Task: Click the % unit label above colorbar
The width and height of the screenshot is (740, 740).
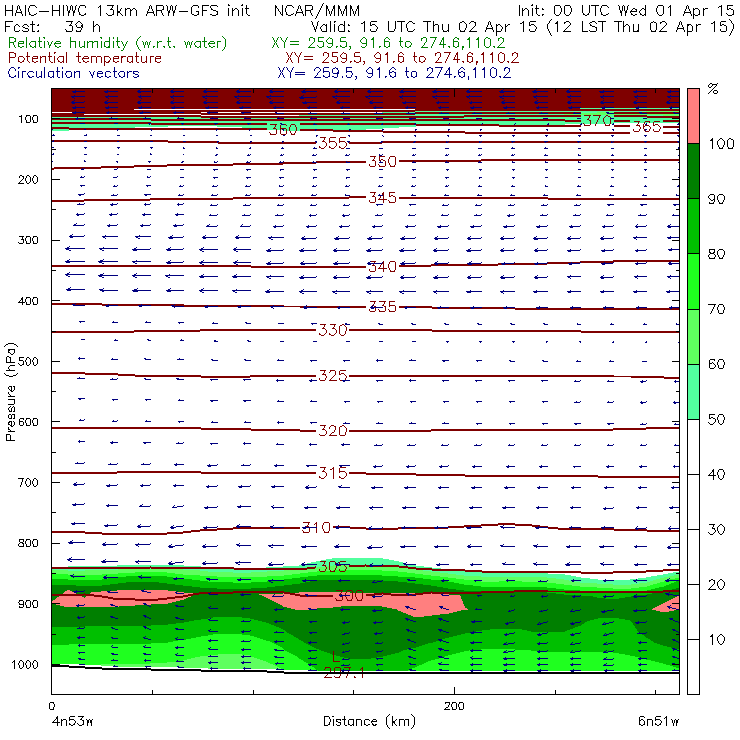Action: tap(713, 89)
